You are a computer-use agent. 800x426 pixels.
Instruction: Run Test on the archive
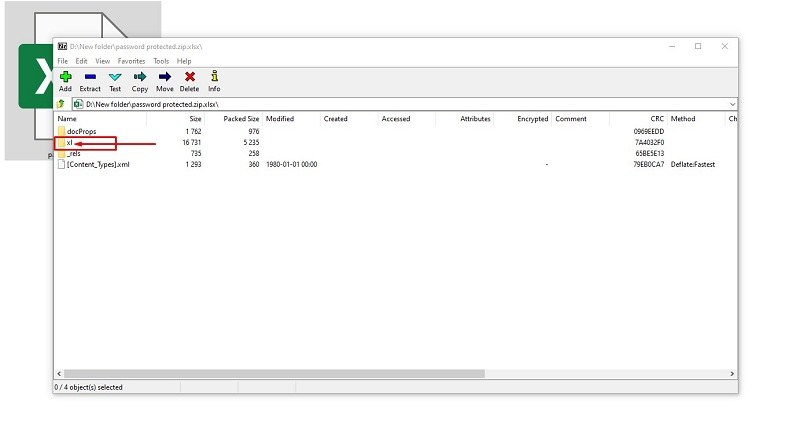(115, 80)
